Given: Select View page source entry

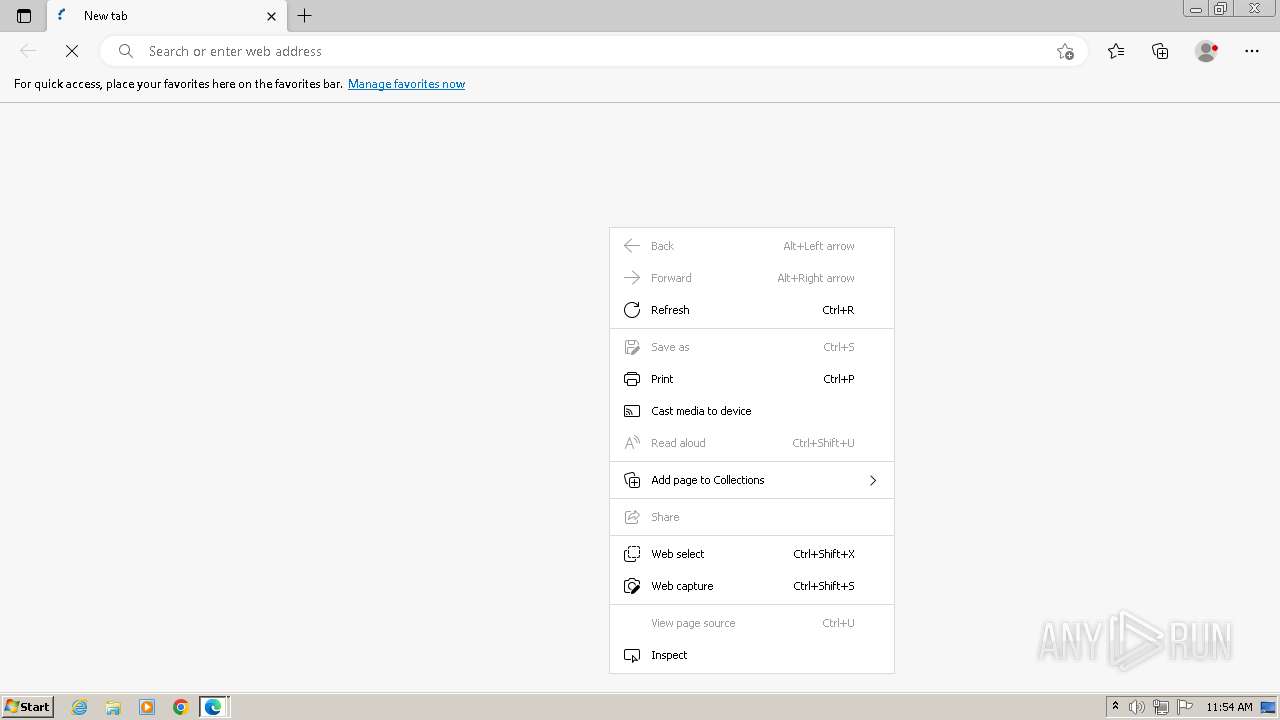Looking at the screenshot, I should [752, 623].
